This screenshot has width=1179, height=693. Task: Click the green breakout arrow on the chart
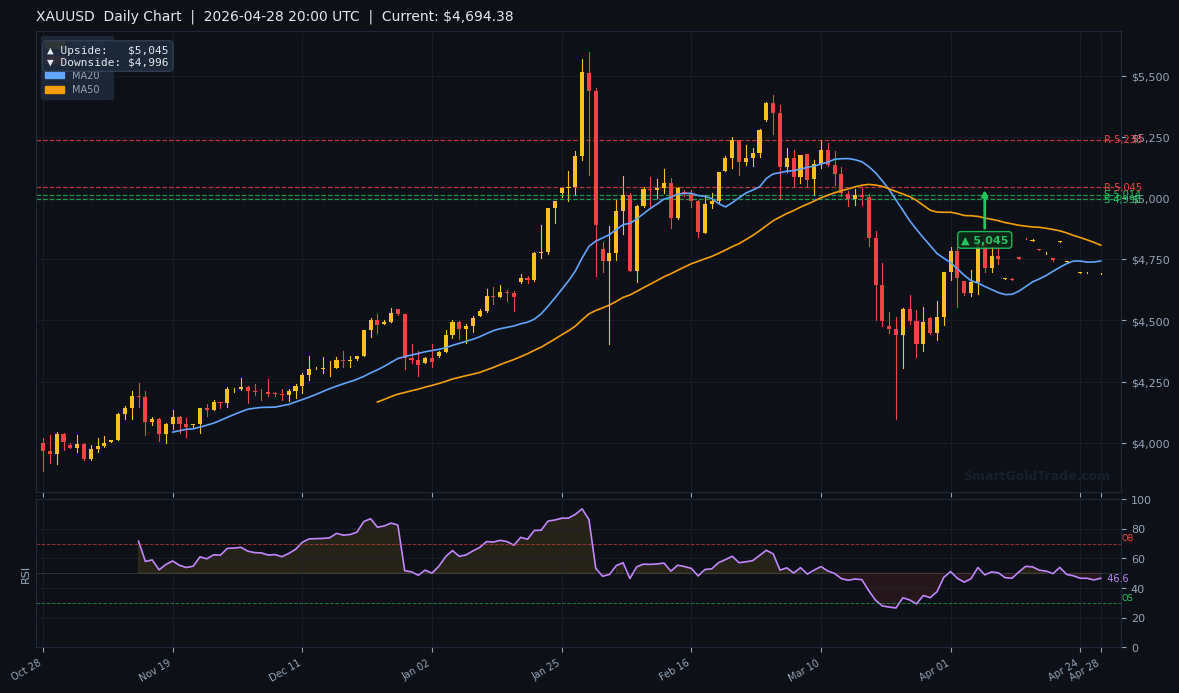(984, 210)
